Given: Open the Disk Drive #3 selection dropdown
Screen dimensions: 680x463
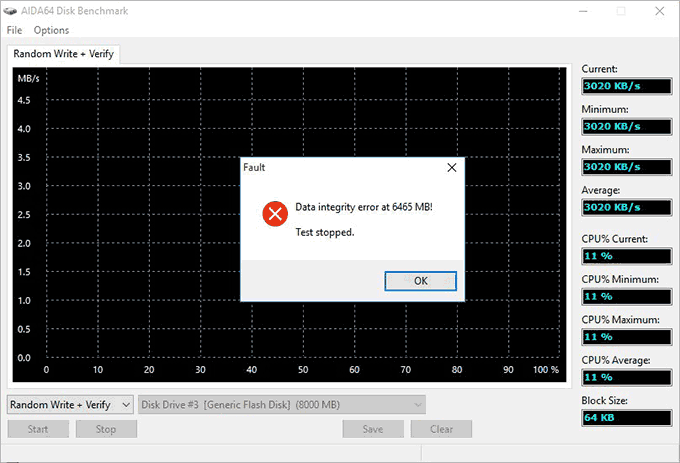Looking at the screenshot, I should 280,404.
